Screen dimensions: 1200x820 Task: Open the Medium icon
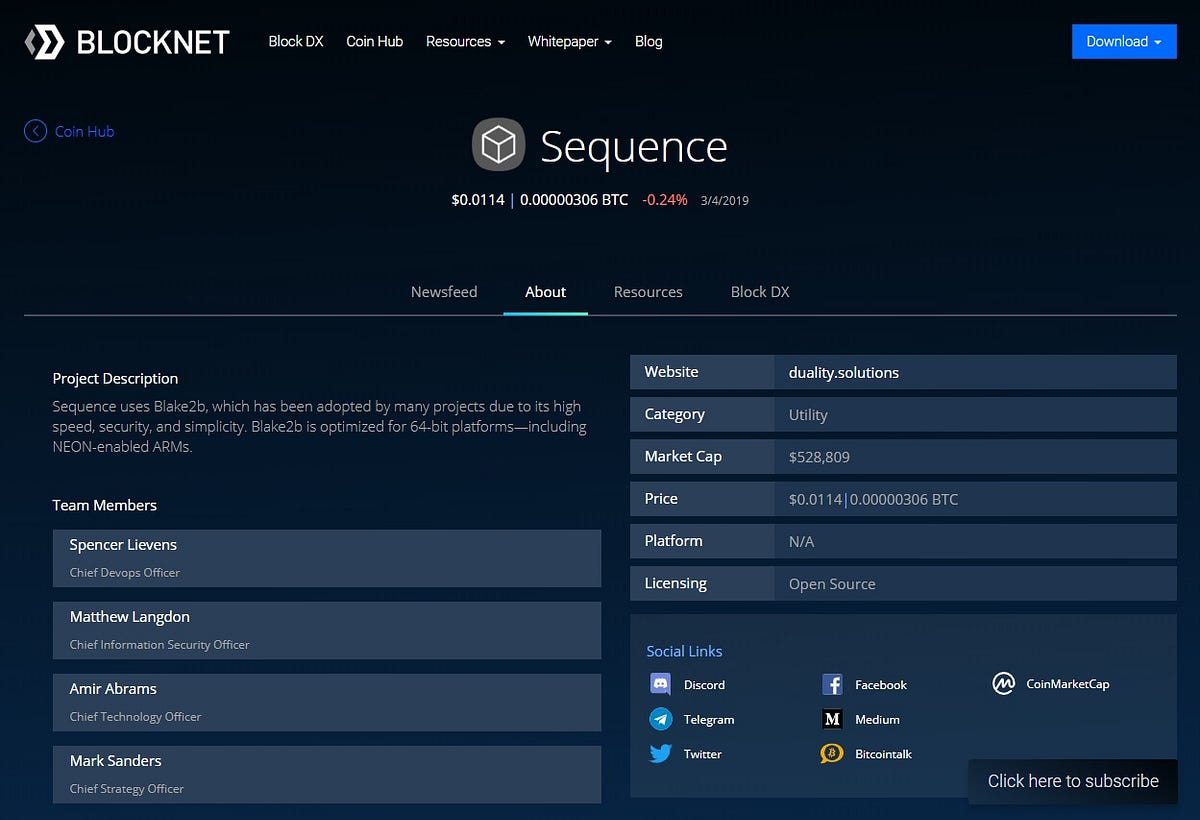[832, 719]
